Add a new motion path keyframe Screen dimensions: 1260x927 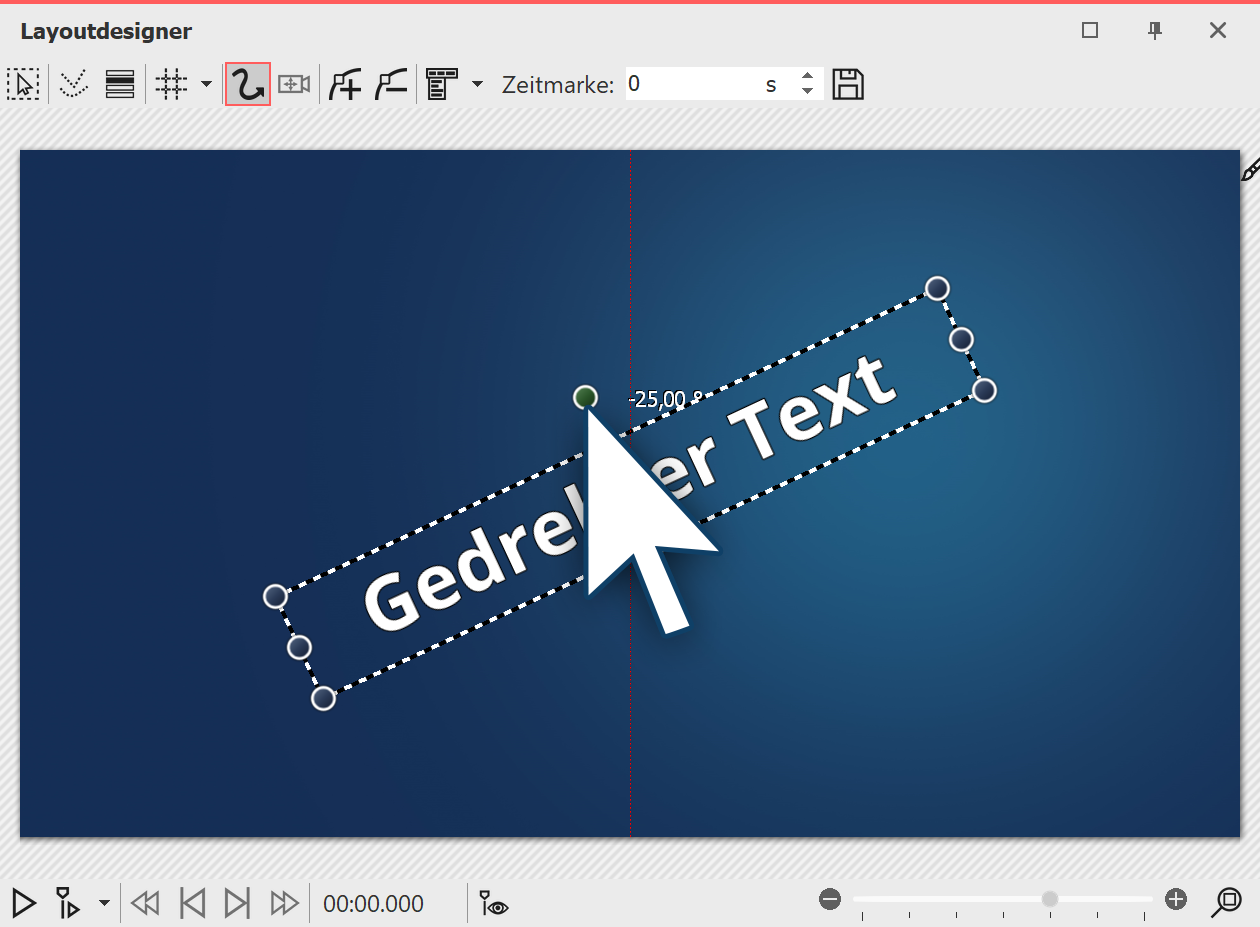[x=344, y=84]
